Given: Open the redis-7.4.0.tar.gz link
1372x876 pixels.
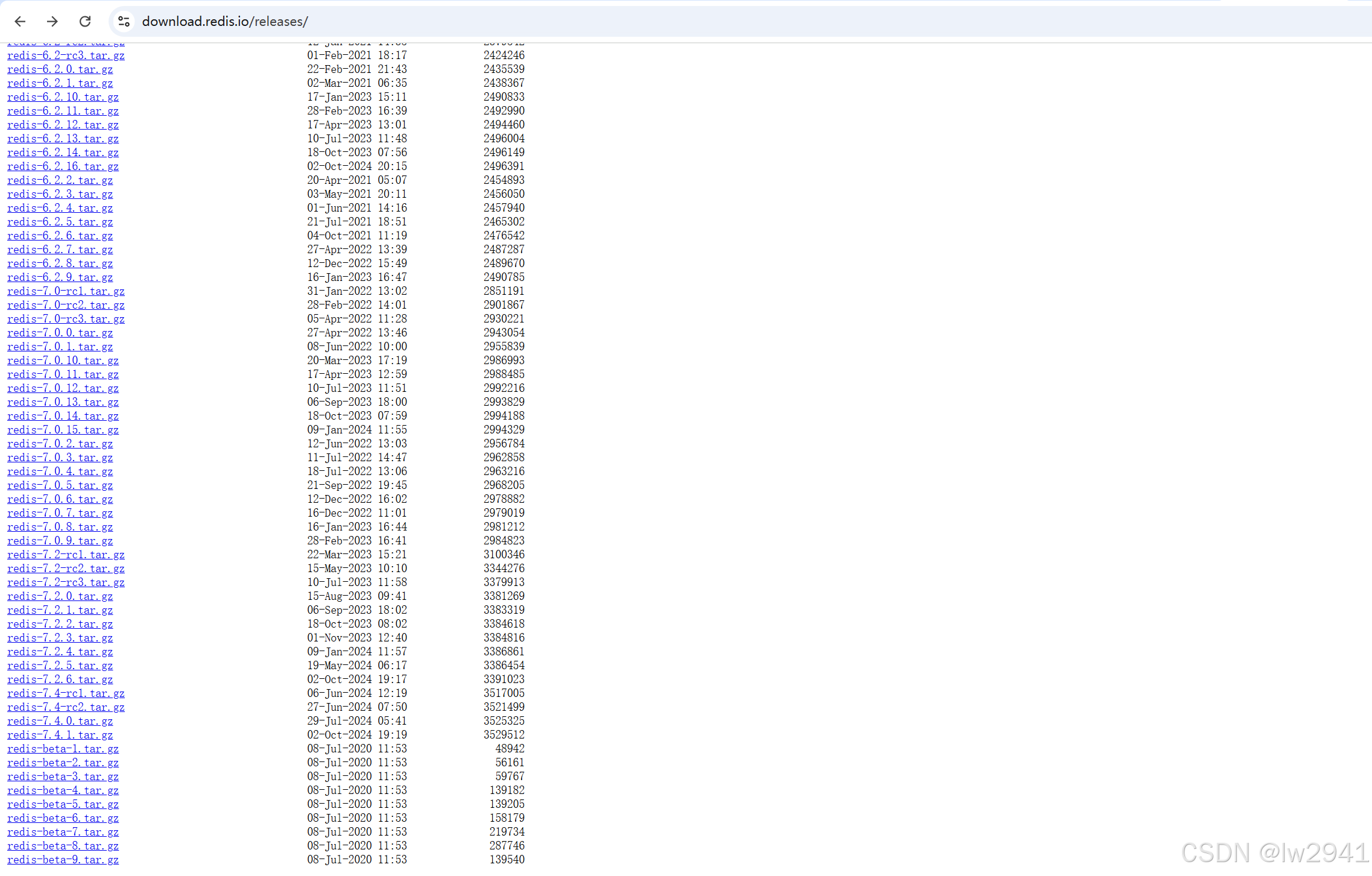Looking at the screenshot, I should pos(60,721).
